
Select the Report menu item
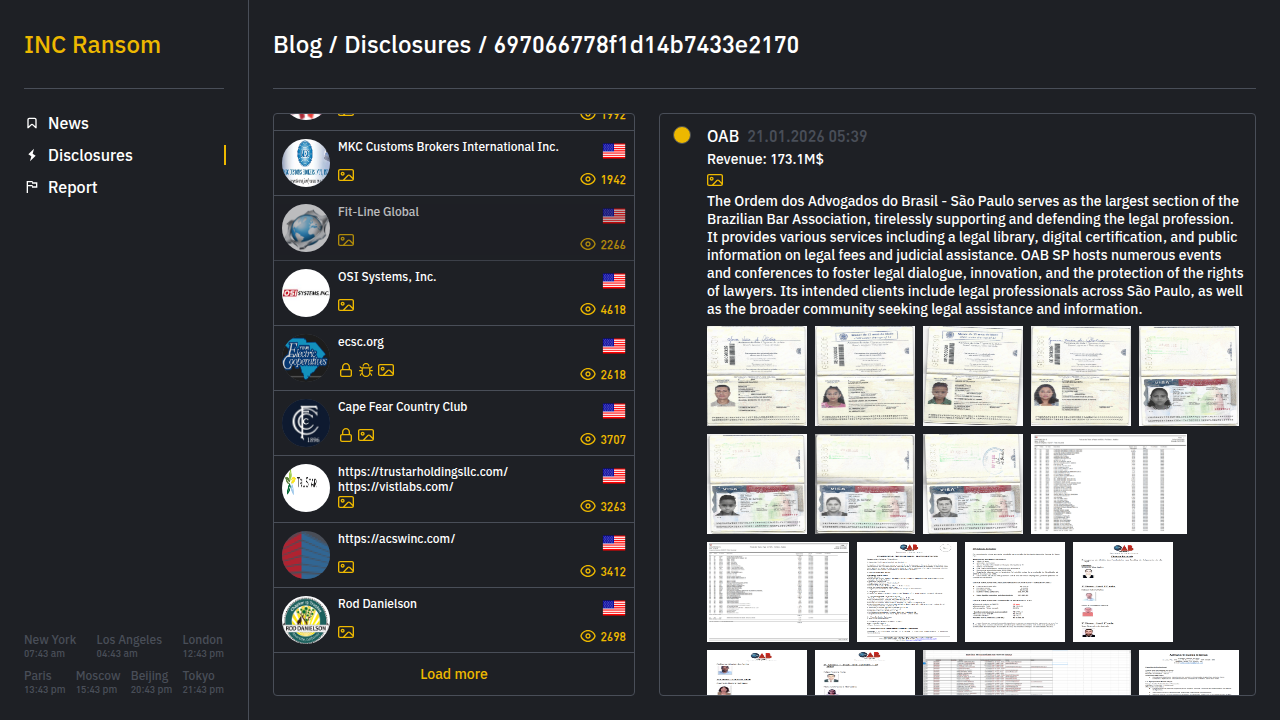pos(72,187)
